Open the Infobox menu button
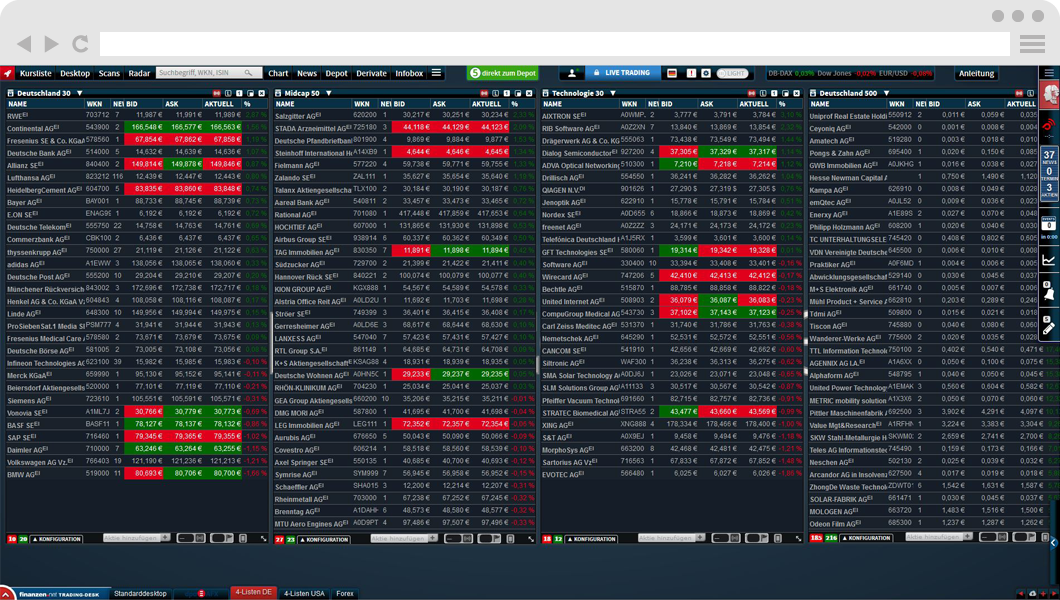Screen dimensions: 1060x600 409,73
